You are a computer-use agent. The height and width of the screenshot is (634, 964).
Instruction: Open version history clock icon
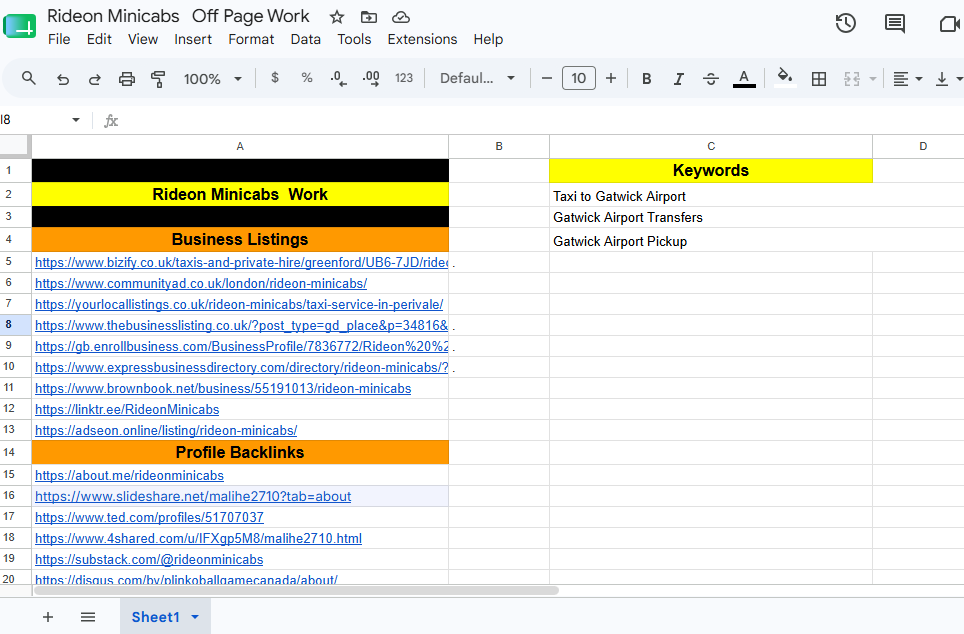coord(846,23)
